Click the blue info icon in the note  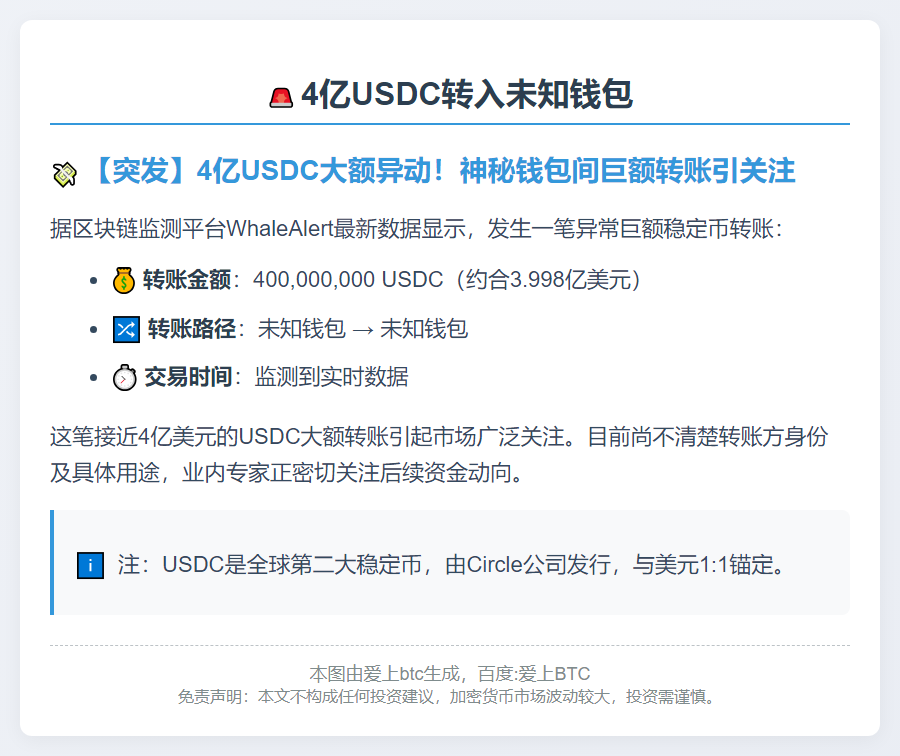pyautogui.click(x=90, y=565)
